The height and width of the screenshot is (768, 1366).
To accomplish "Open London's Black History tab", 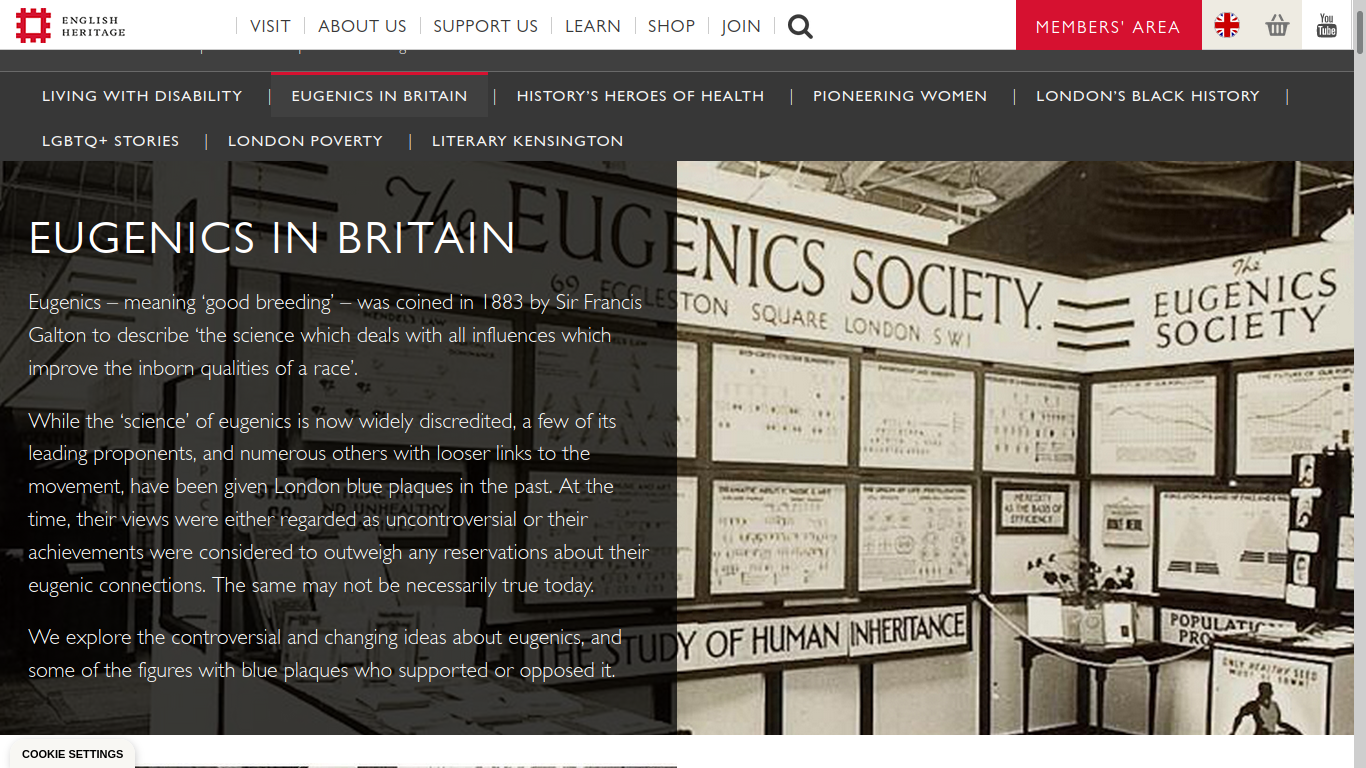I will point(1147,96).
